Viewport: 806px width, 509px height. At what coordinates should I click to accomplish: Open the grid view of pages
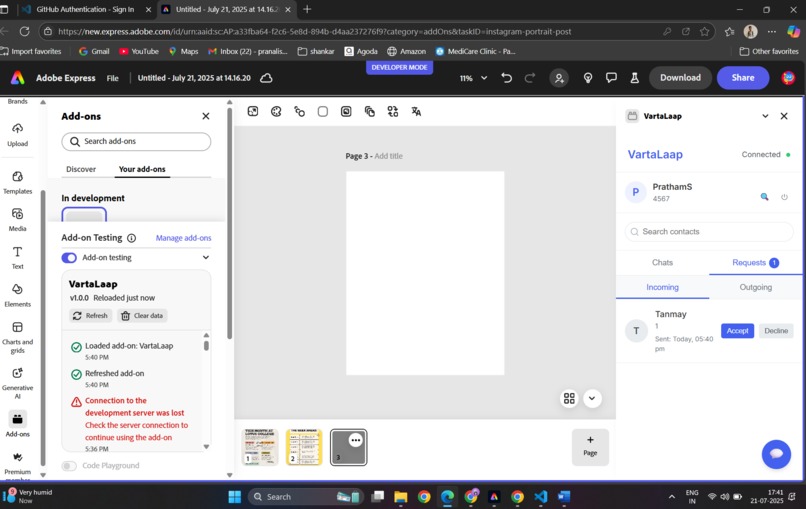coord(569,398)
